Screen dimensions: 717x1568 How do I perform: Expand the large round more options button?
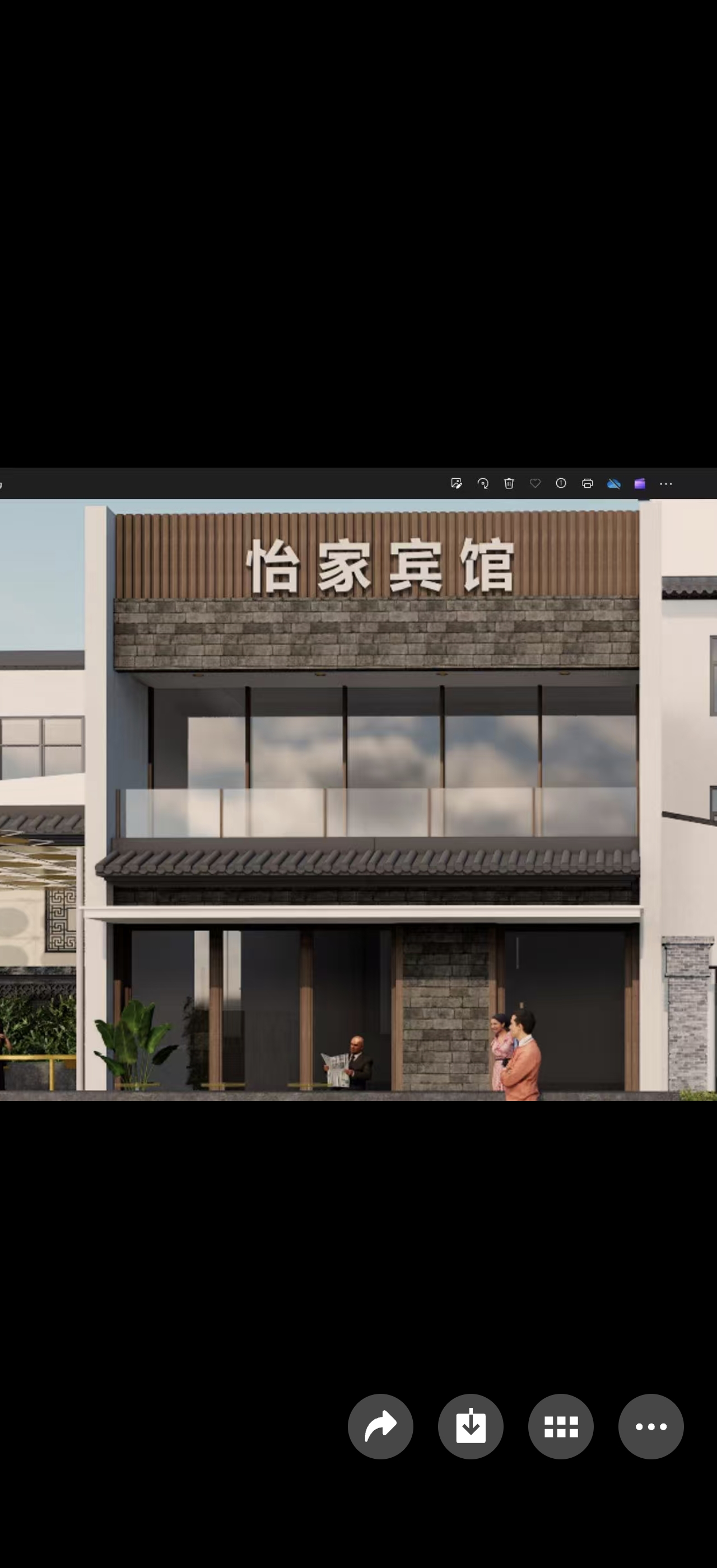coord(651,1426)
